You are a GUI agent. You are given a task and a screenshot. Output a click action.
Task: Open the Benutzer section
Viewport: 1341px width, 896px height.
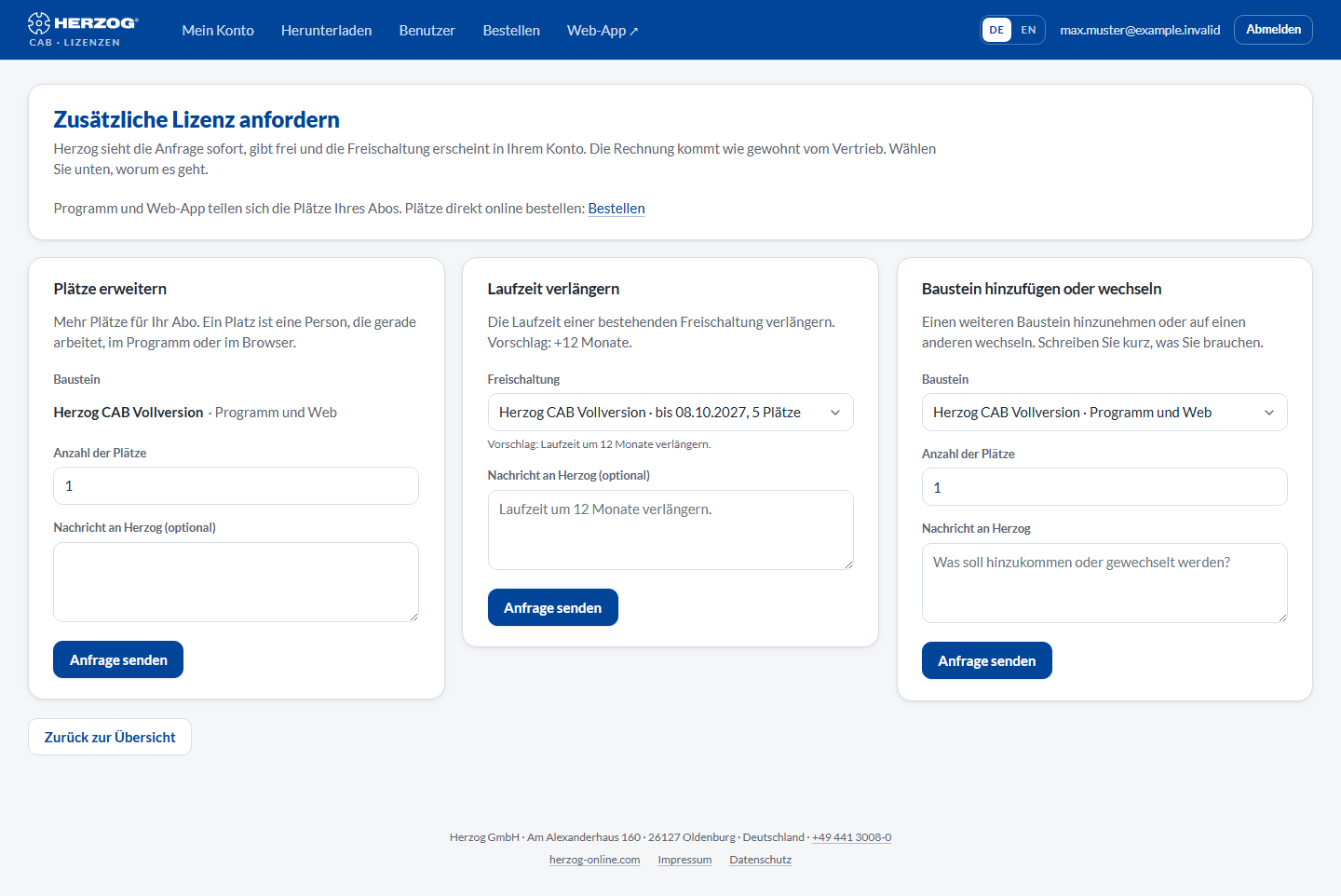427,30
